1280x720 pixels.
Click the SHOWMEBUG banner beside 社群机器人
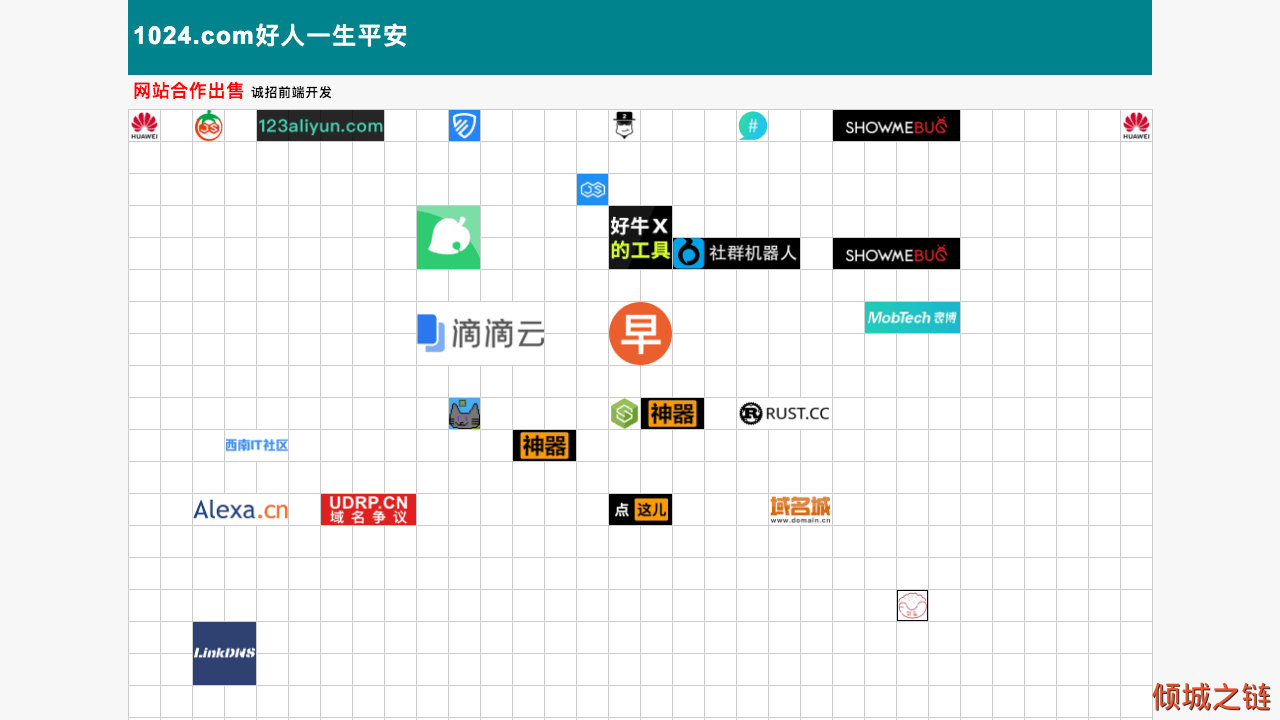coord(896,254)
